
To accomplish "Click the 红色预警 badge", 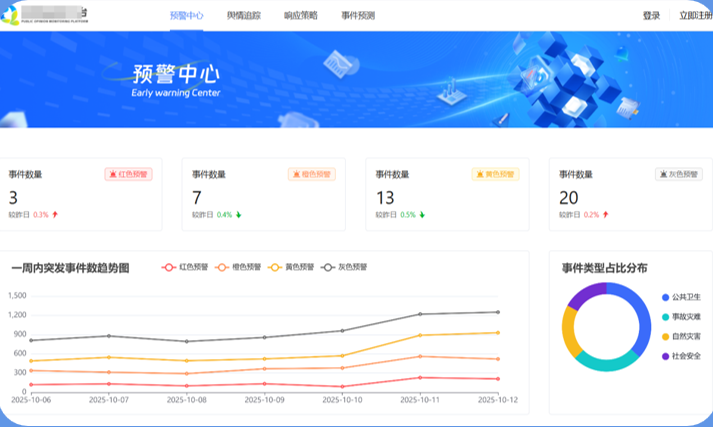I will (x=129, y=174).
